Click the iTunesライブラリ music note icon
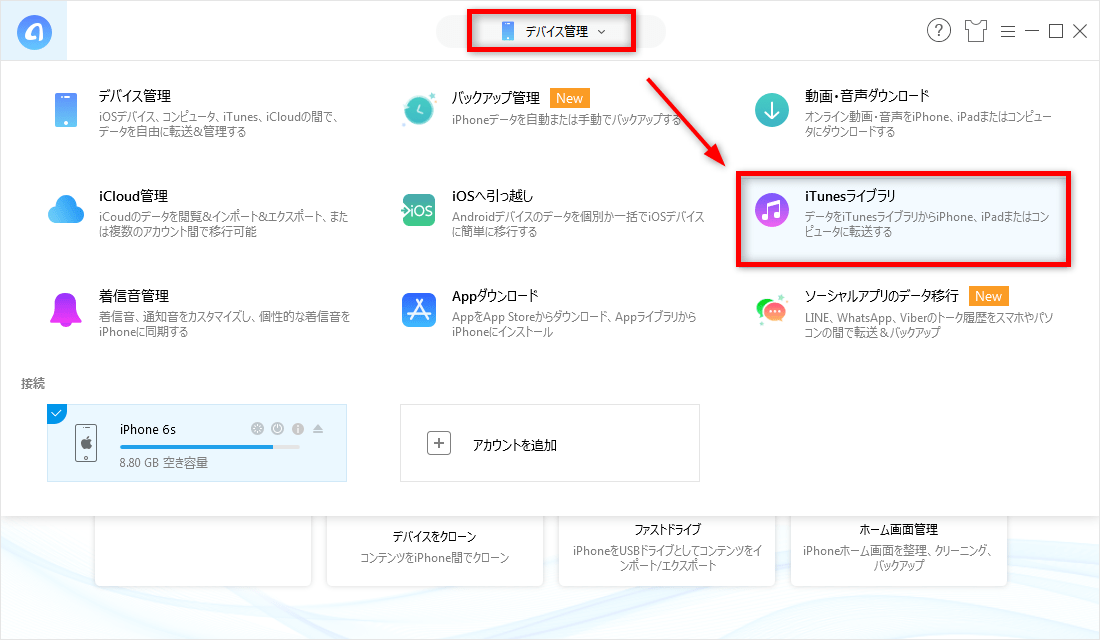The image size is (1100, 640). click(x=772, y=210)
